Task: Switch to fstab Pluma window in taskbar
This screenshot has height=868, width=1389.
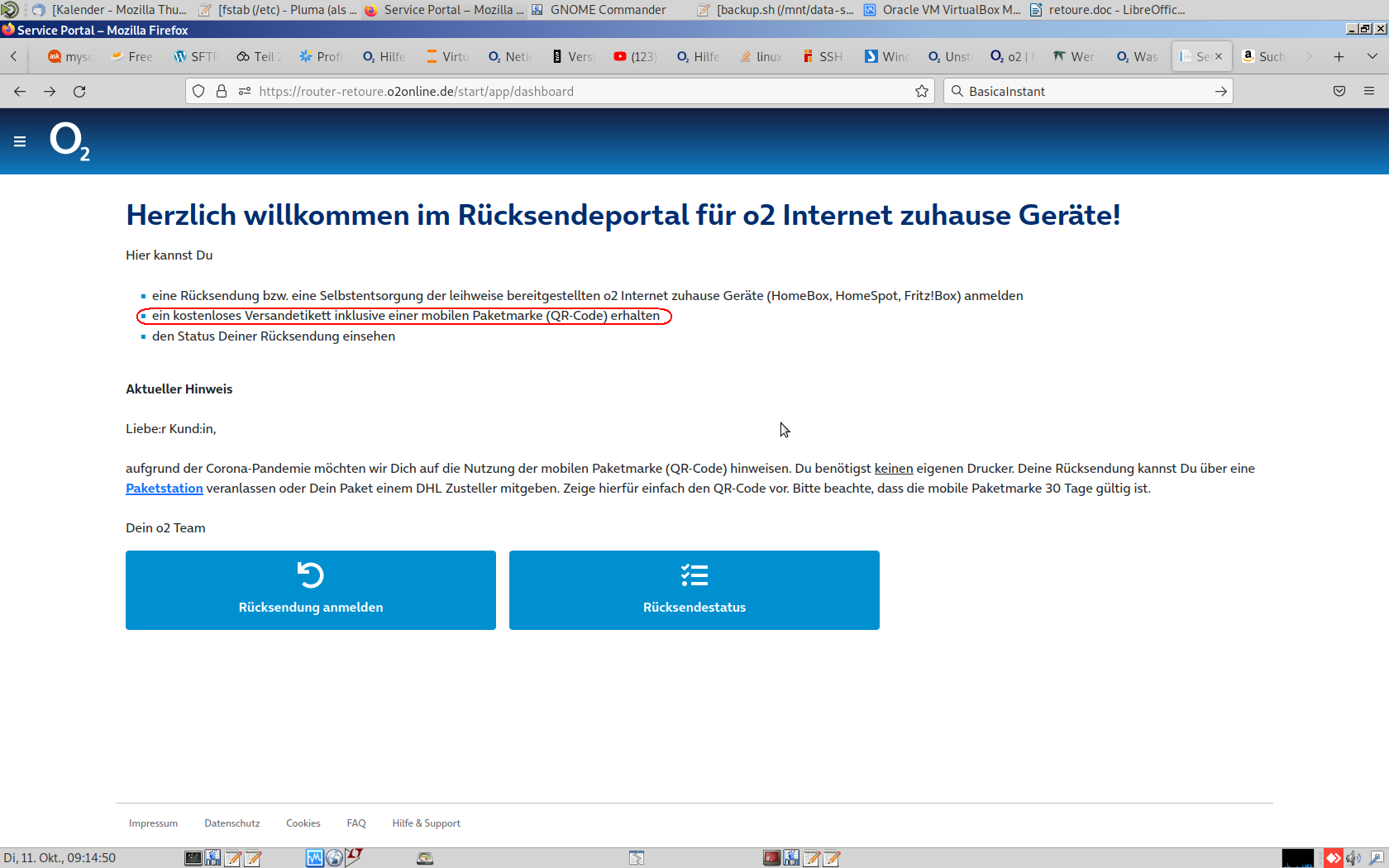Action: point(278,10)
